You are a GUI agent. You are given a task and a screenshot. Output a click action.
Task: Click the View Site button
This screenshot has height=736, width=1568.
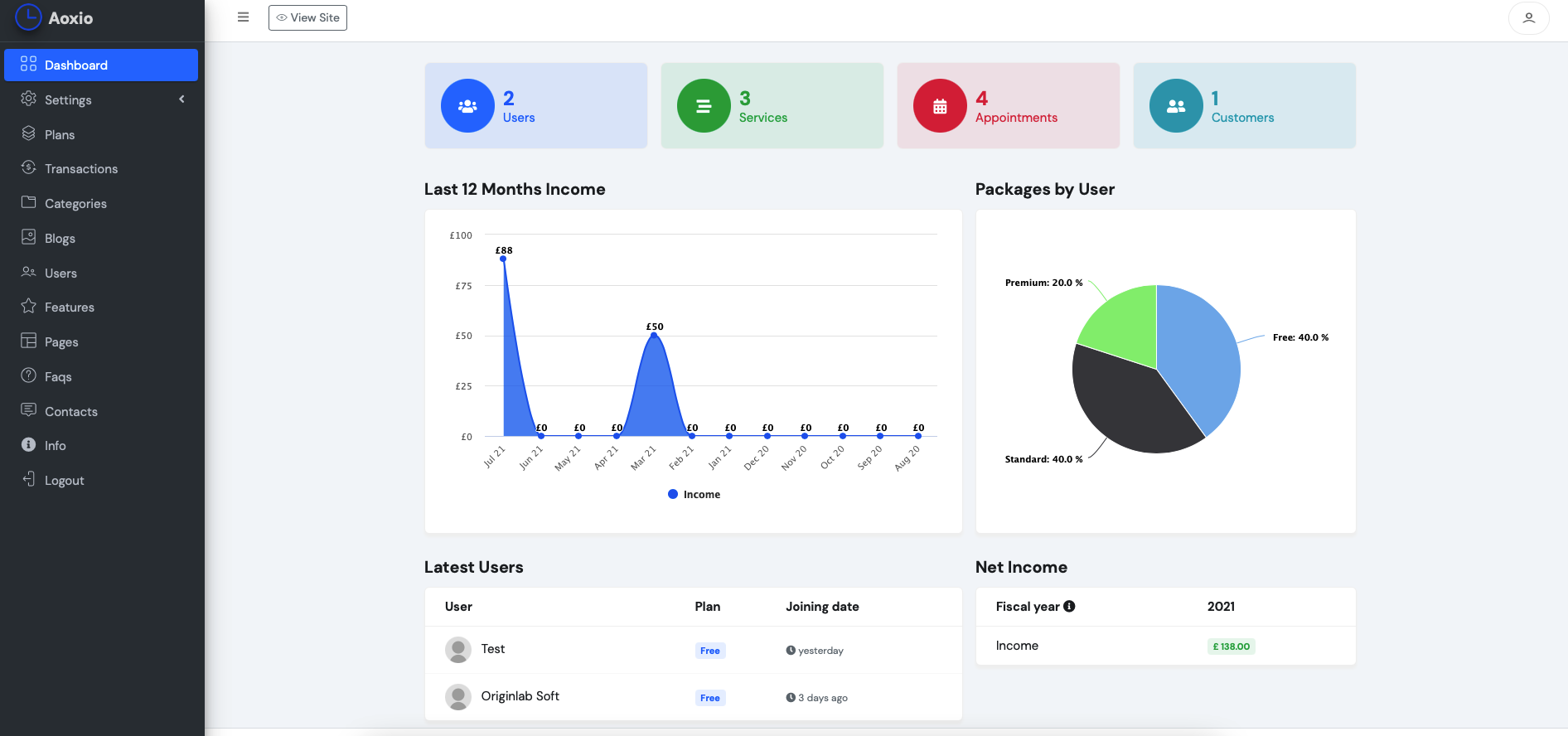[x=307, y=17]
